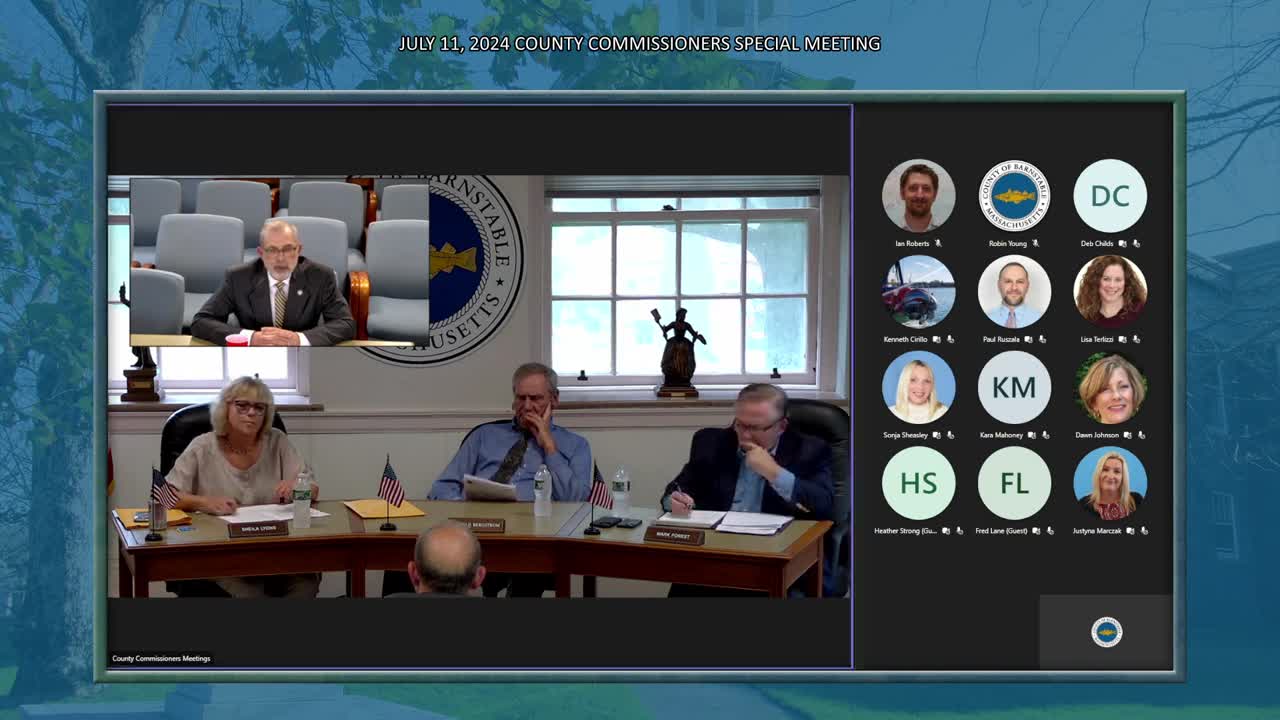This screenshot has width=1280, height=720.
Task: Click the camera-off icon beside Sonja Sheasley
Action: [937, 435]
